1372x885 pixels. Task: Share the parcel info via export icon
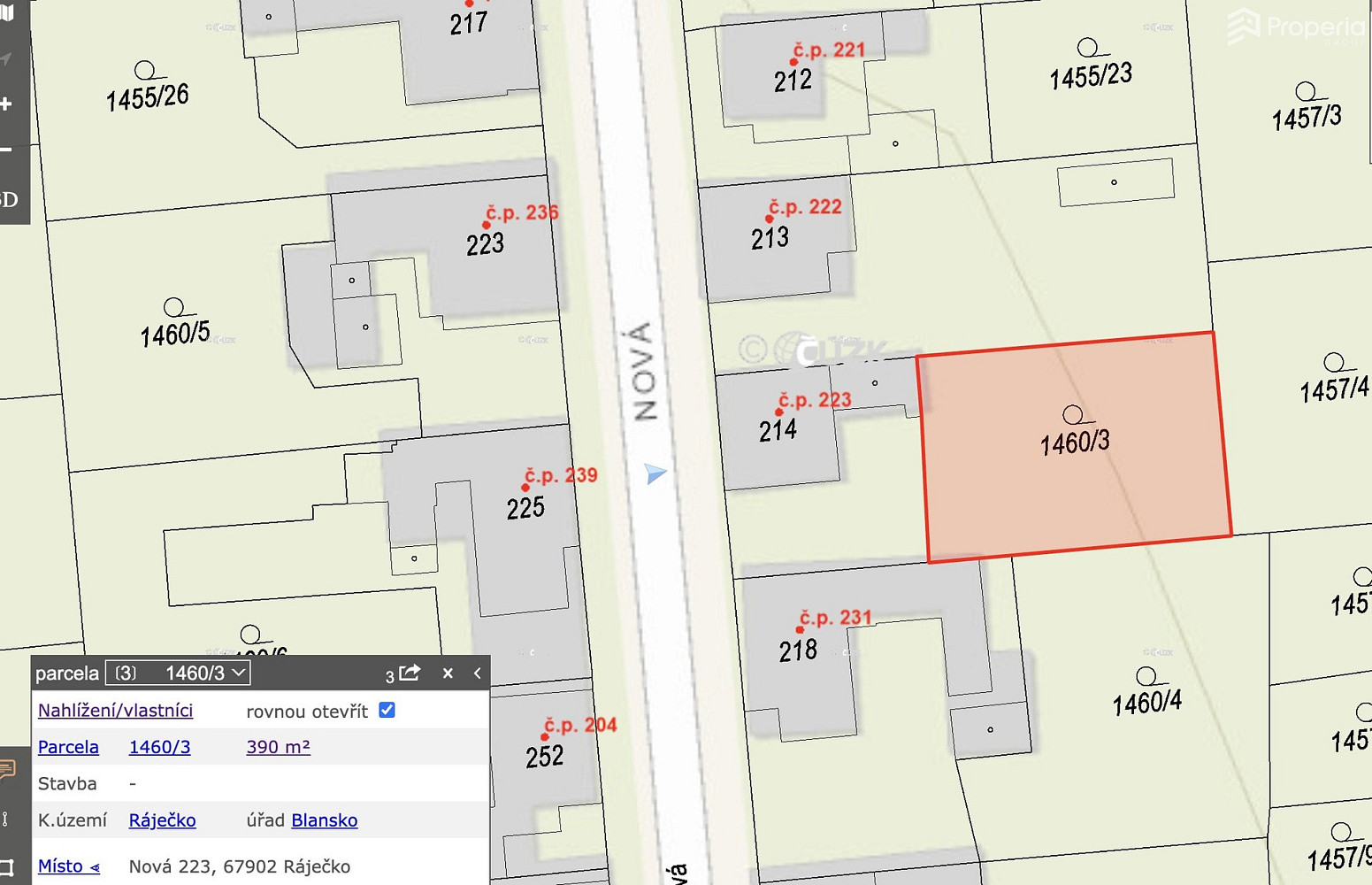(x=410, y=673)
